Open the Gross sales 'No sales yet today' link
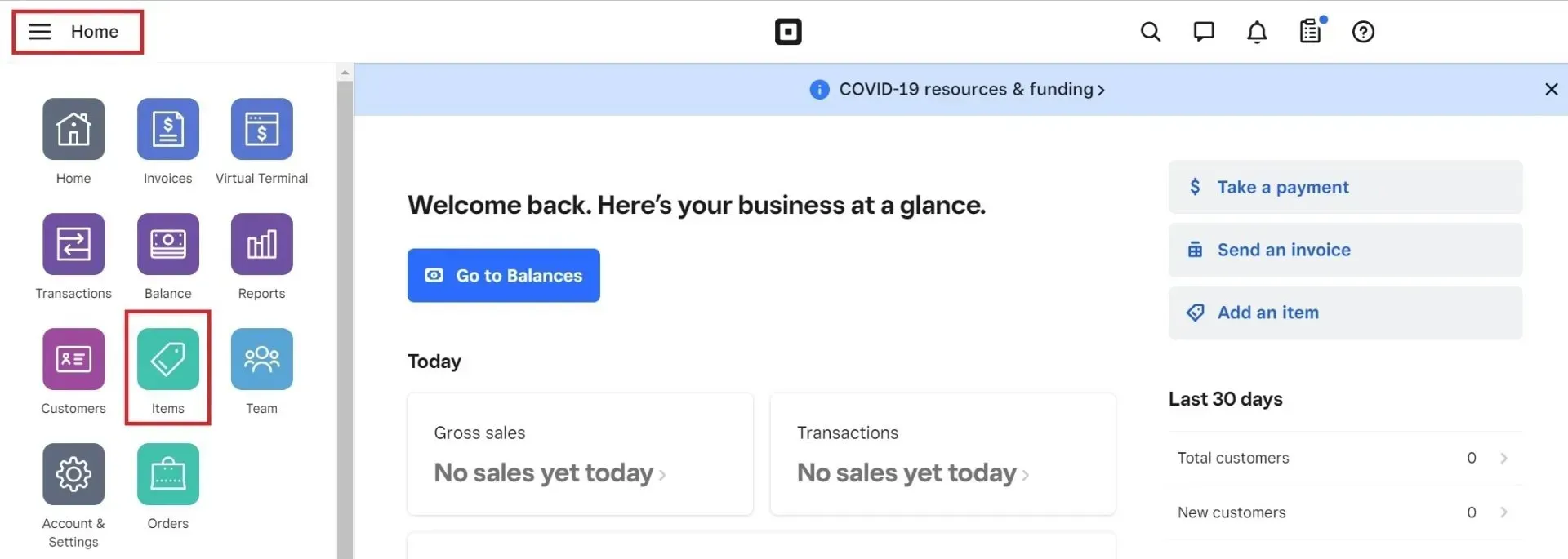The image size is (1568, 559). pos(550,473)
